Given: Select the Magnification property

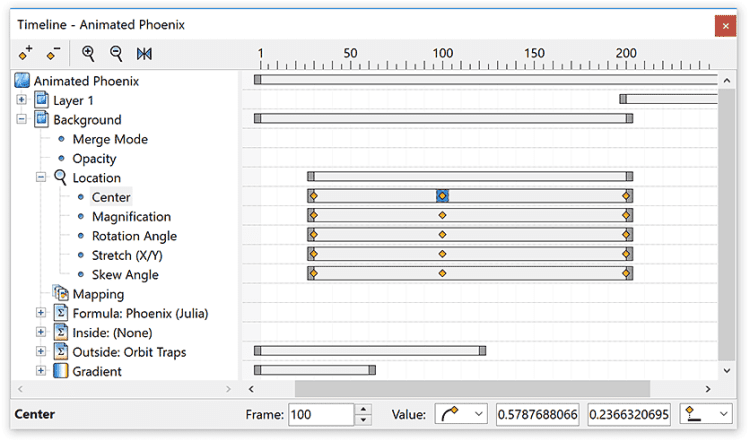Looking at the screenshot, I should (x=131, y=217).
